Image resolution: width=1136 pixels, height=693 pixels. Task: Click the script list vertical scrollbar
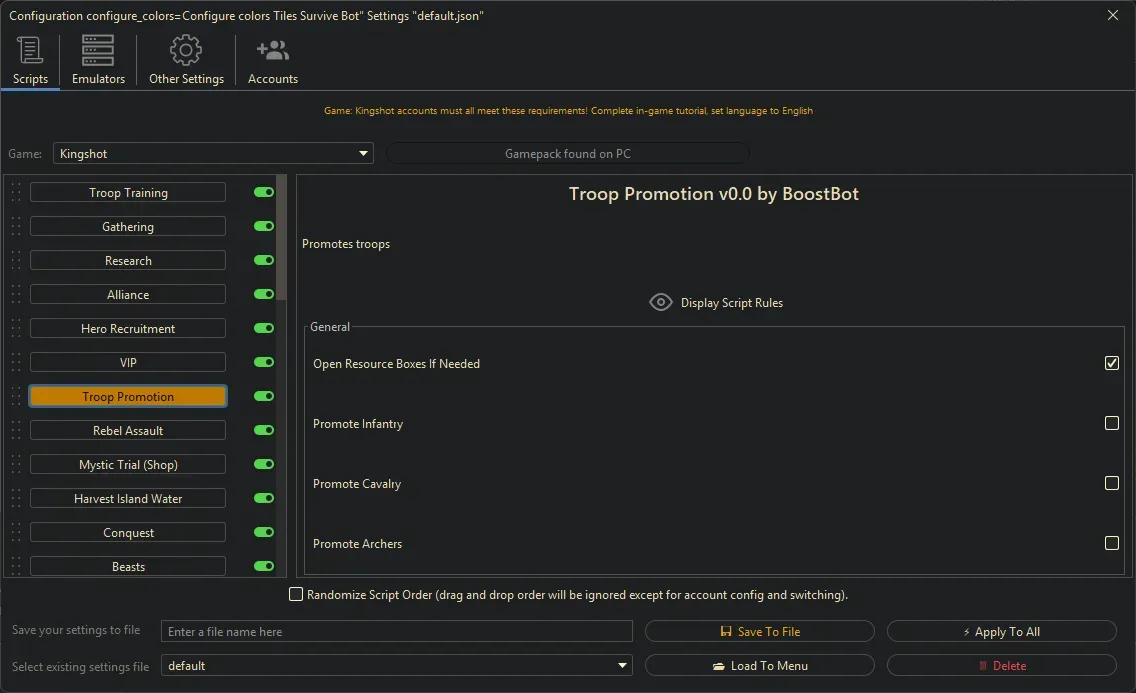282,240
